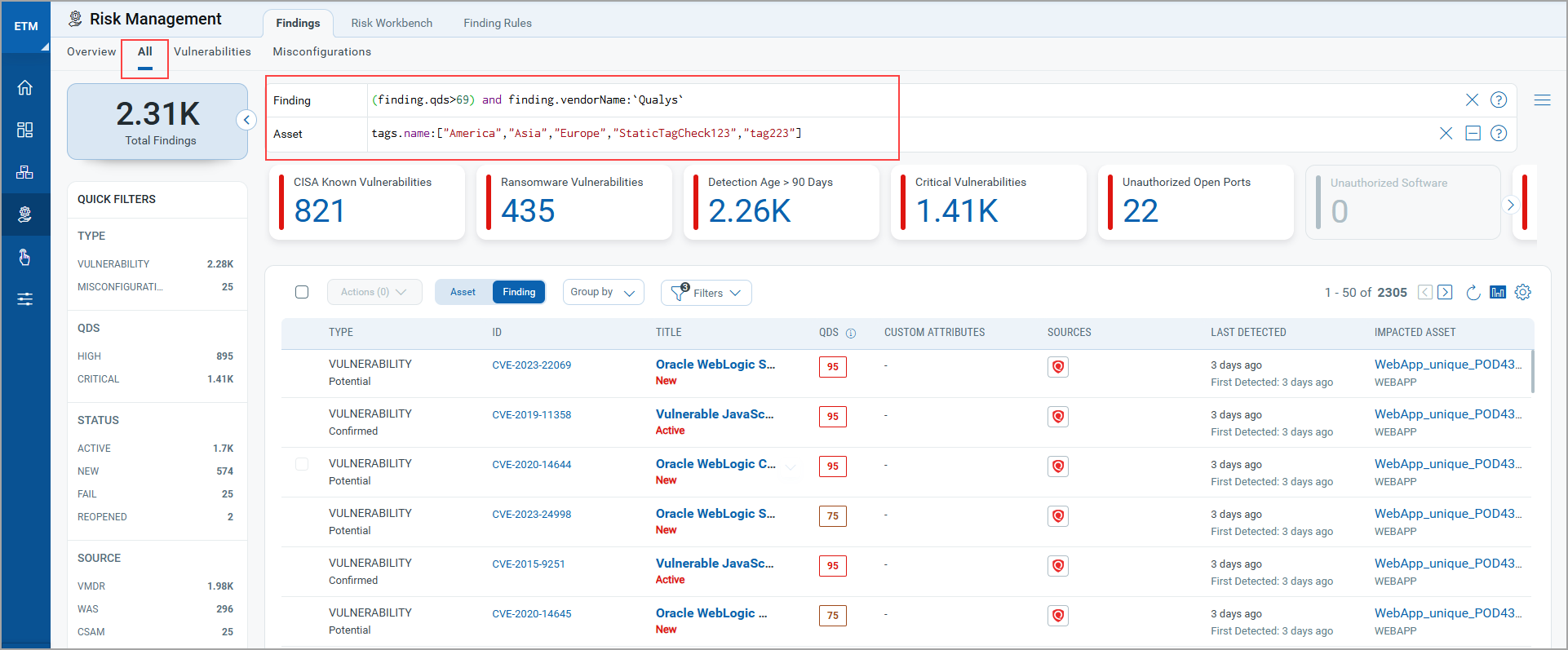This screenshot has height=650, width=1568.
Task: Open the chart view icon
Action: pos(1498,292)
